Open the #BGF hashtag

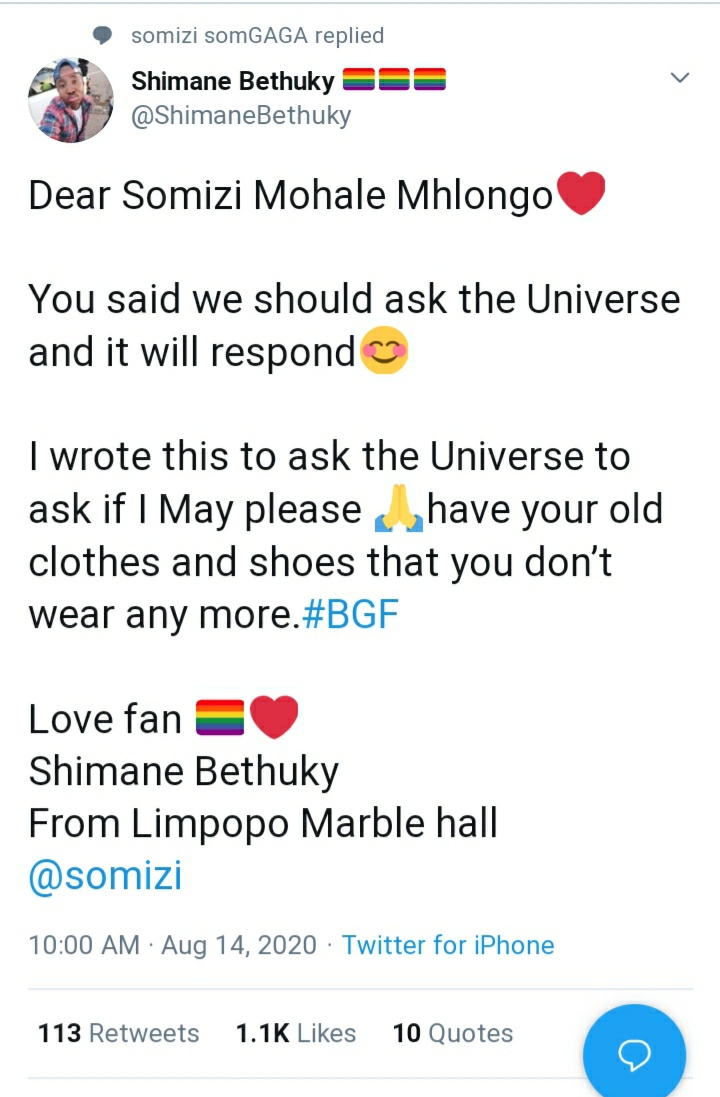(x=349, y=614)
